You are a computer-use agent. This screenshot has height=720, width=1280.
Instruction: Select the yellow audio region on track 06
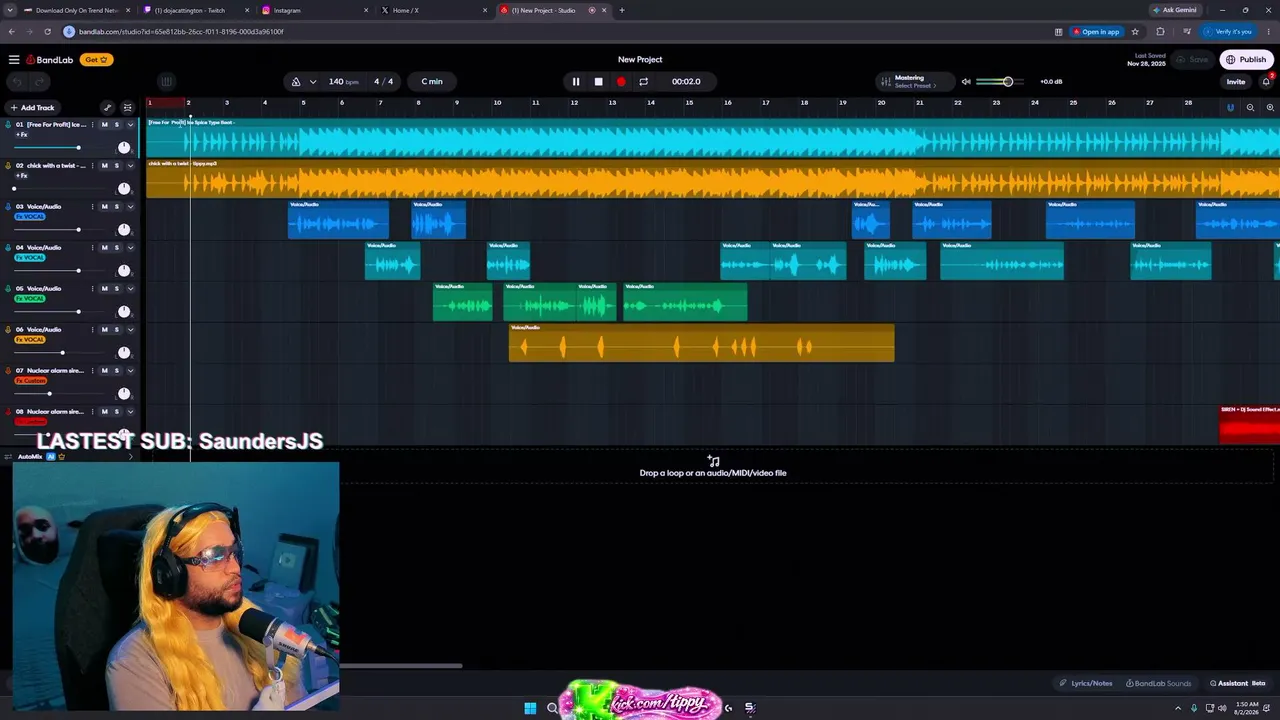(701, 343)
